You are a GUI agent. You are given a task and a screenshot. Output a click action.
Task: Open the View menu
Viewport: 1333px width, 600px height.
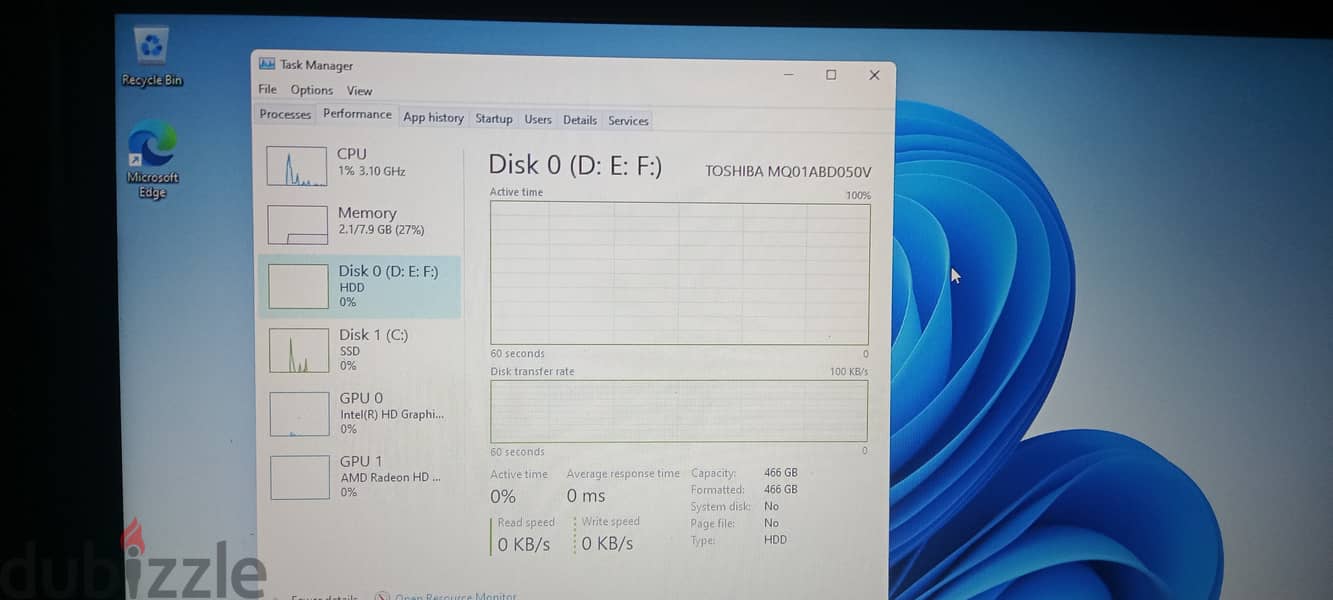coord(359,91)
